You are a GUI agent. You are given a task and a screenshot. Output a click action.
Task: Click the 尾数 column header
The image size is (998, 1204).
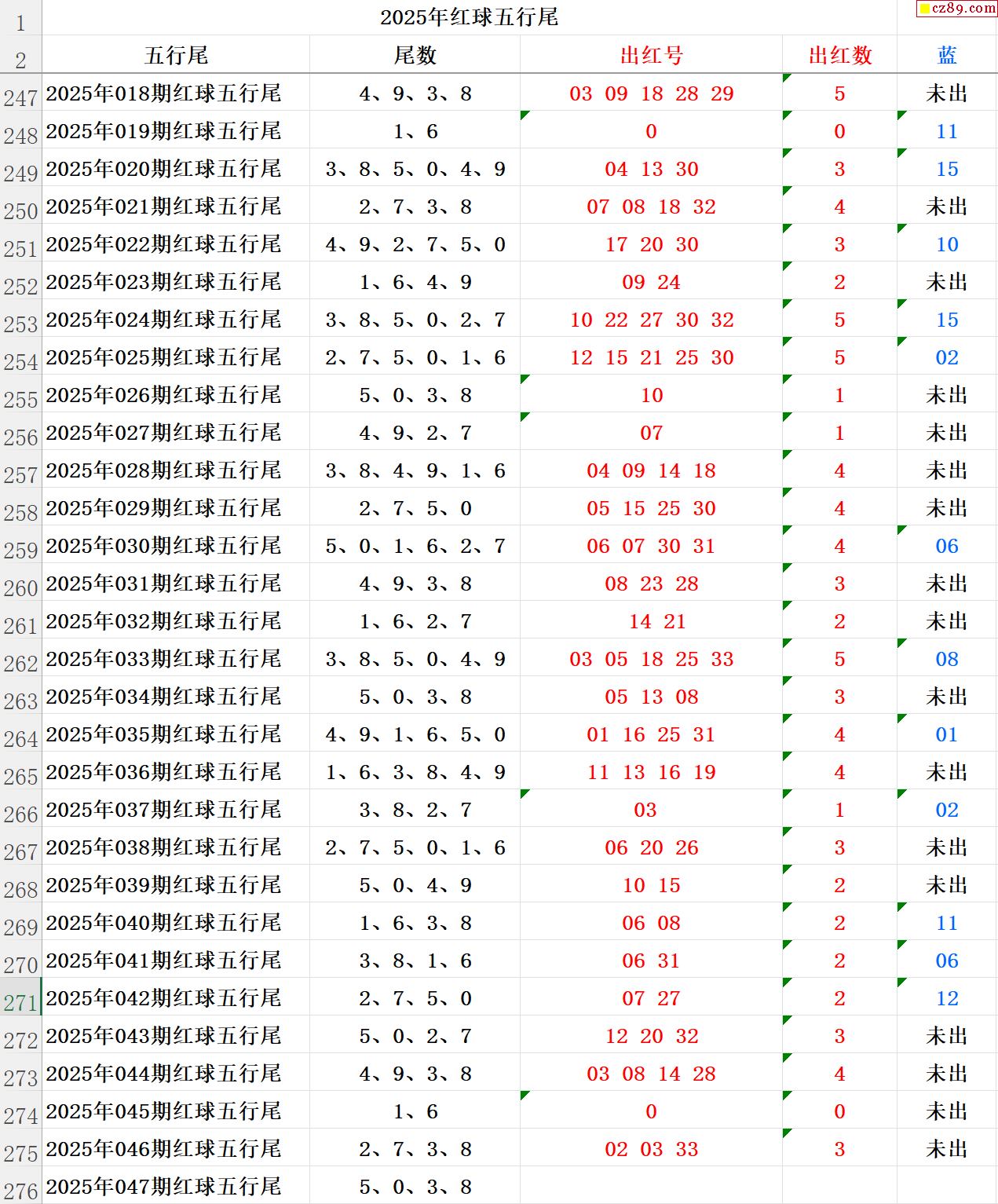tap(415, 55)
